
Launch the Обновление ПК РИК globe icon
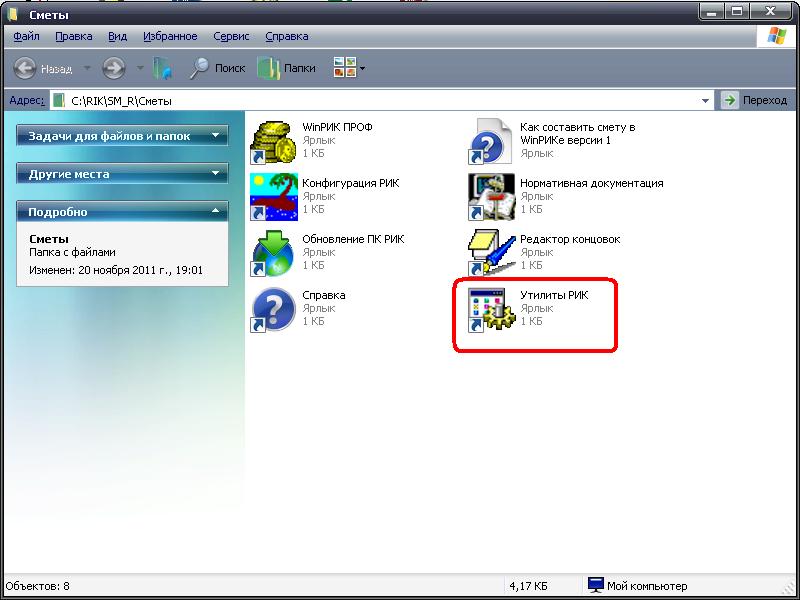coord(273,254)
